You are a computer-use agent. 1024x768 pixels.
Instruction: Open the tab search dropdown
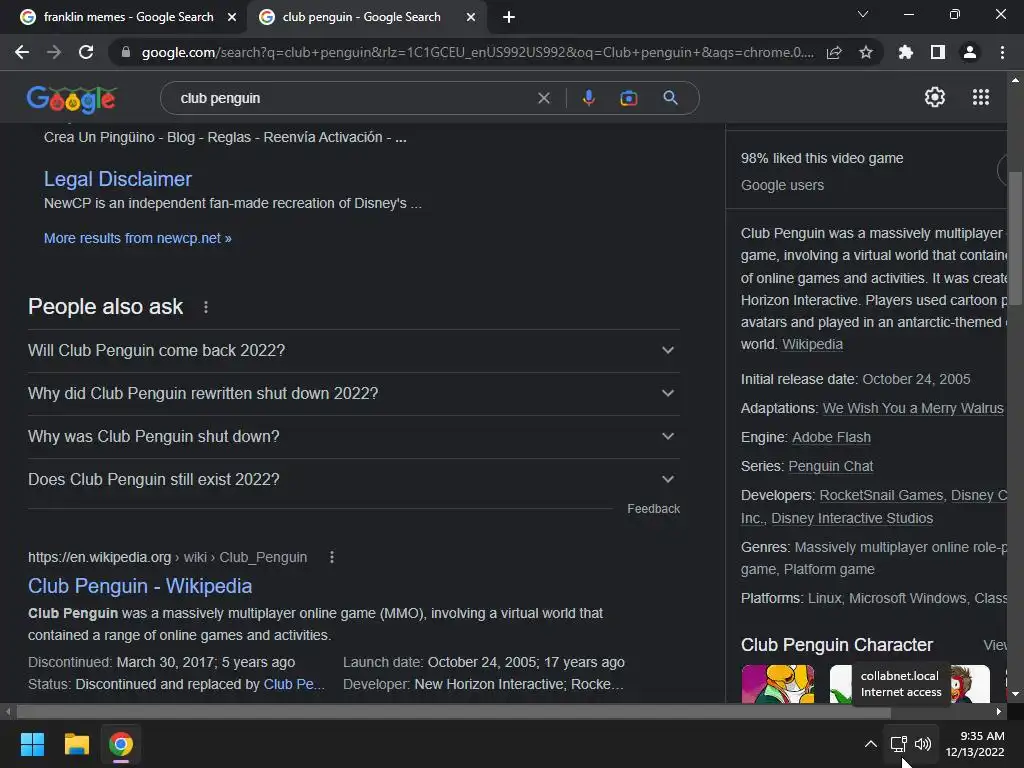(x=863, y=14)
